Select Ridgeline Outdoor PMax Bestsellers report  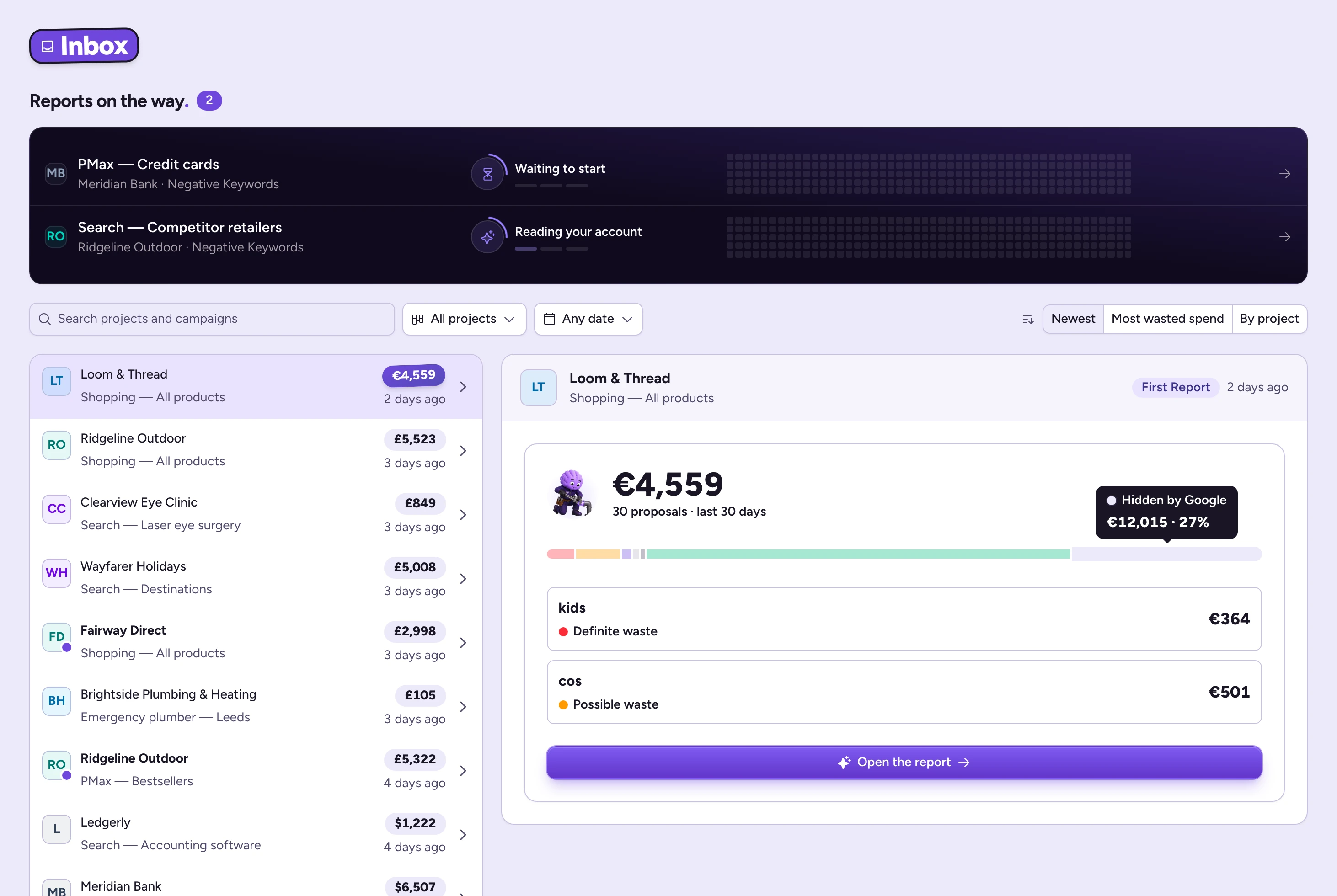pyautogui.click(x=256, y=770)
